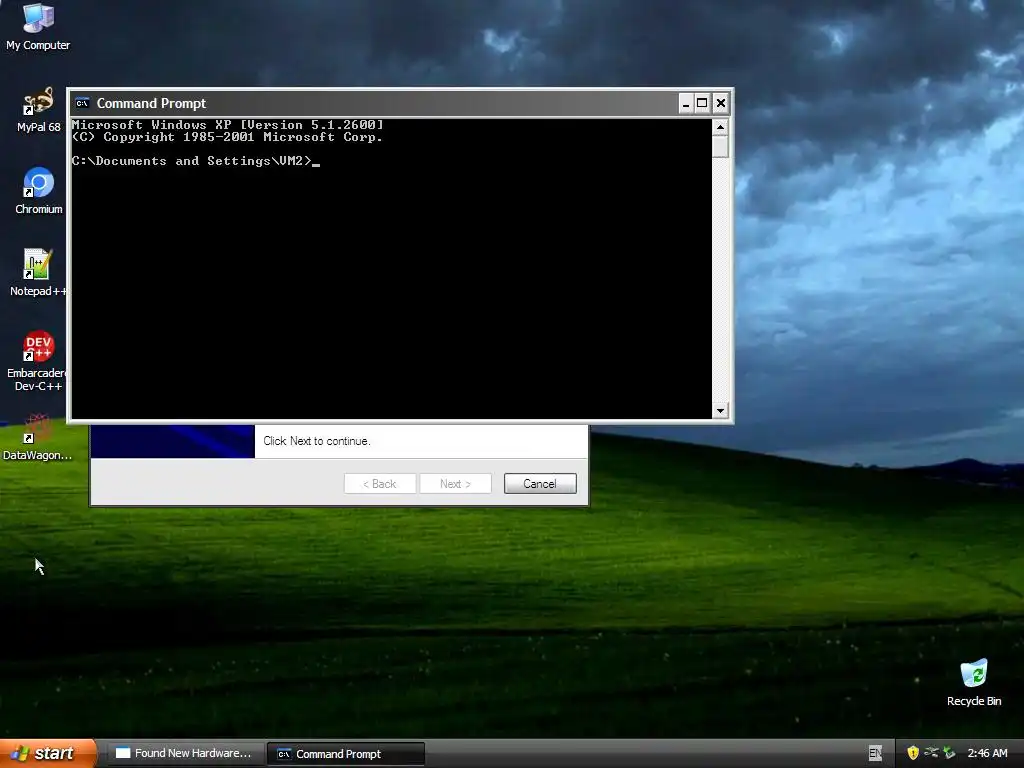Open the Recycle Bin

tap(974, 682)
